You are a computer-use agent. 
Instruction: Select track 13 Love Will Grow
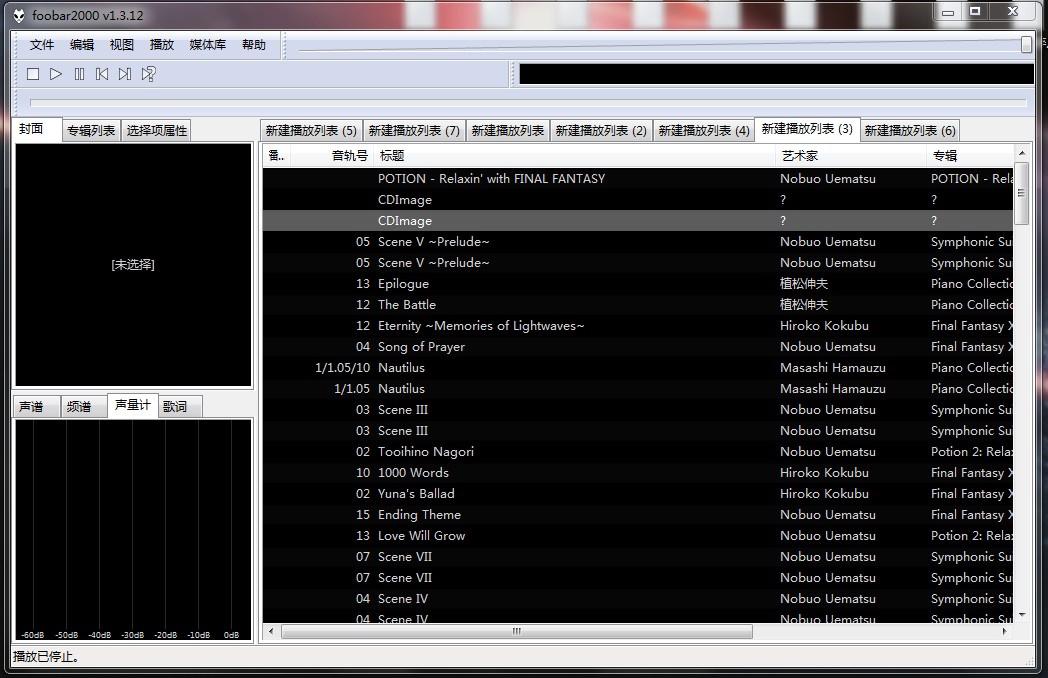tap(638, 536)
